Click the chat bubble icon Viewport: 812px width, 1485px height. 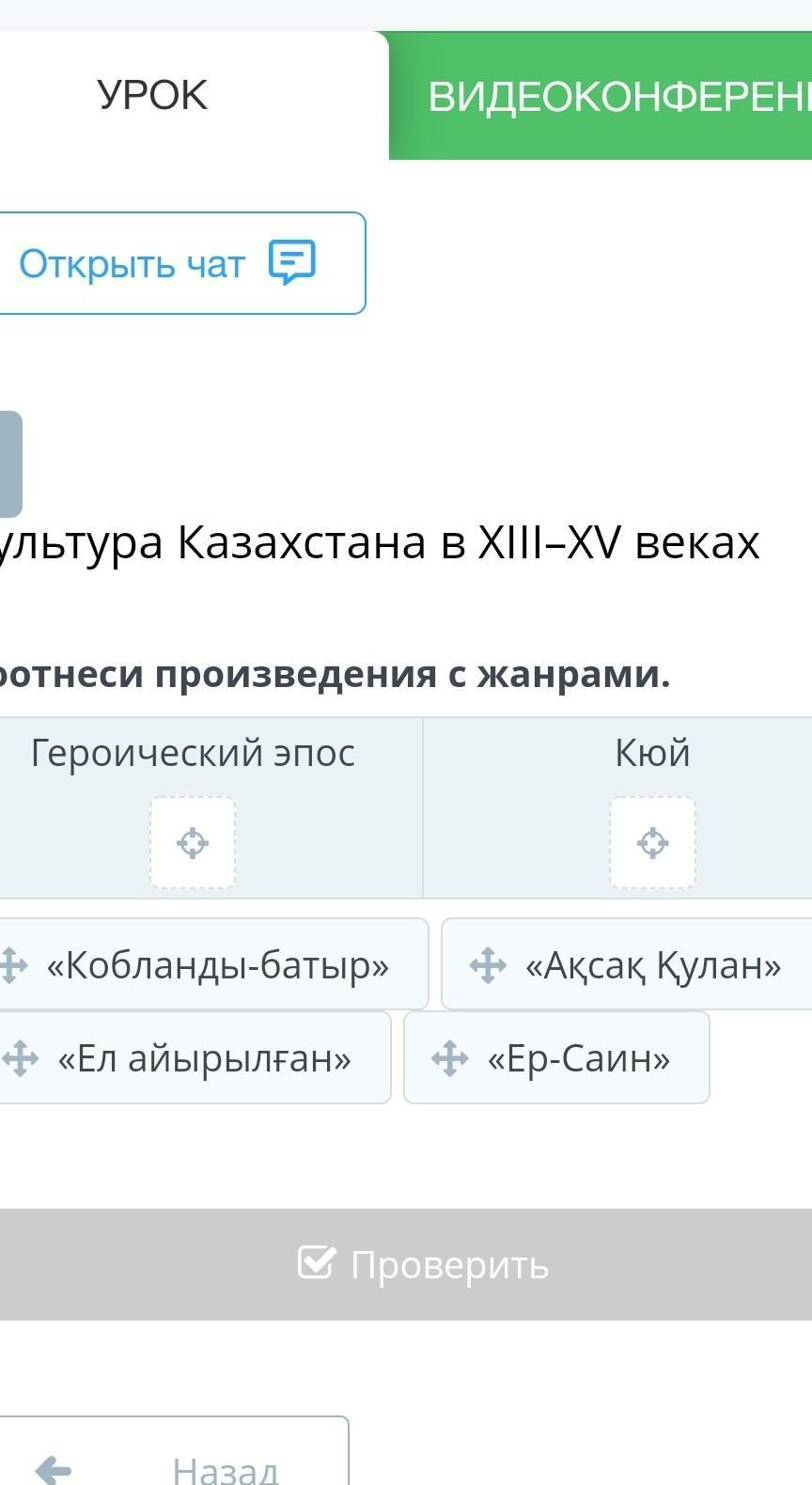pyautogui.click(x=292, y=262)
